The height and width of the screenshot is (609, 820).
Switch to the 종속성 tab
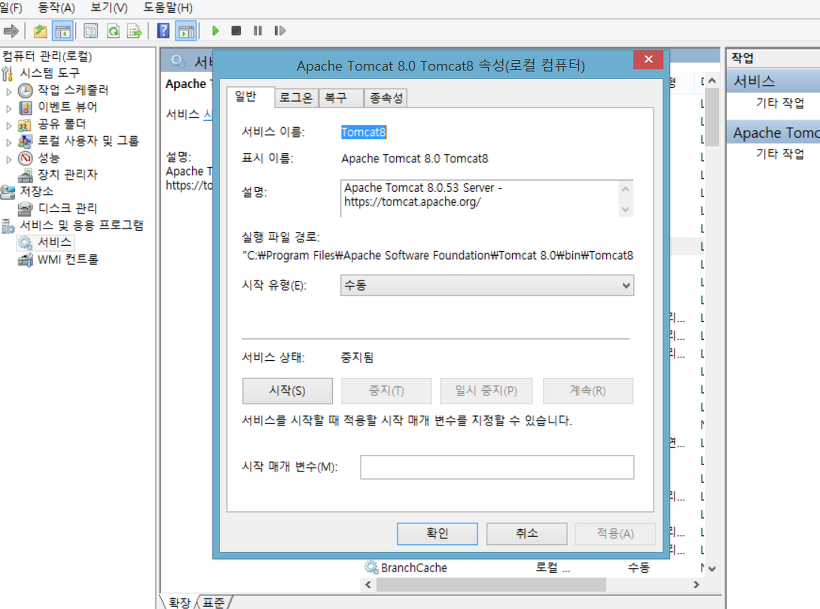click(x=386, y=98)
